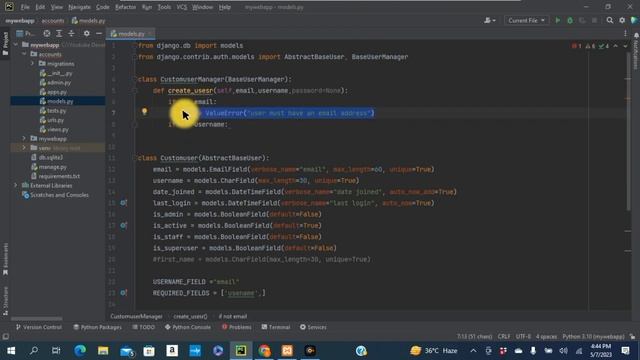The image size is (640, 360).
Task: Expand all items in Project panel
Action: [x=59, y=33]
